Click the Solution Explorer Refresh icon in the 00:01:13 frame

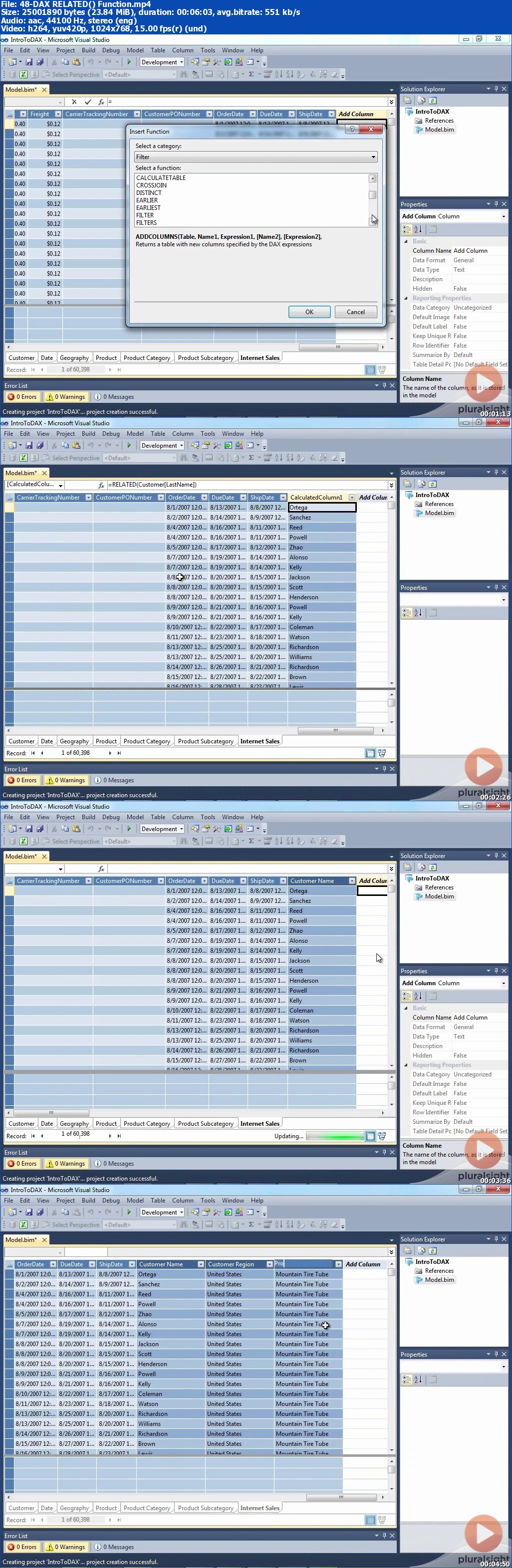432,100
